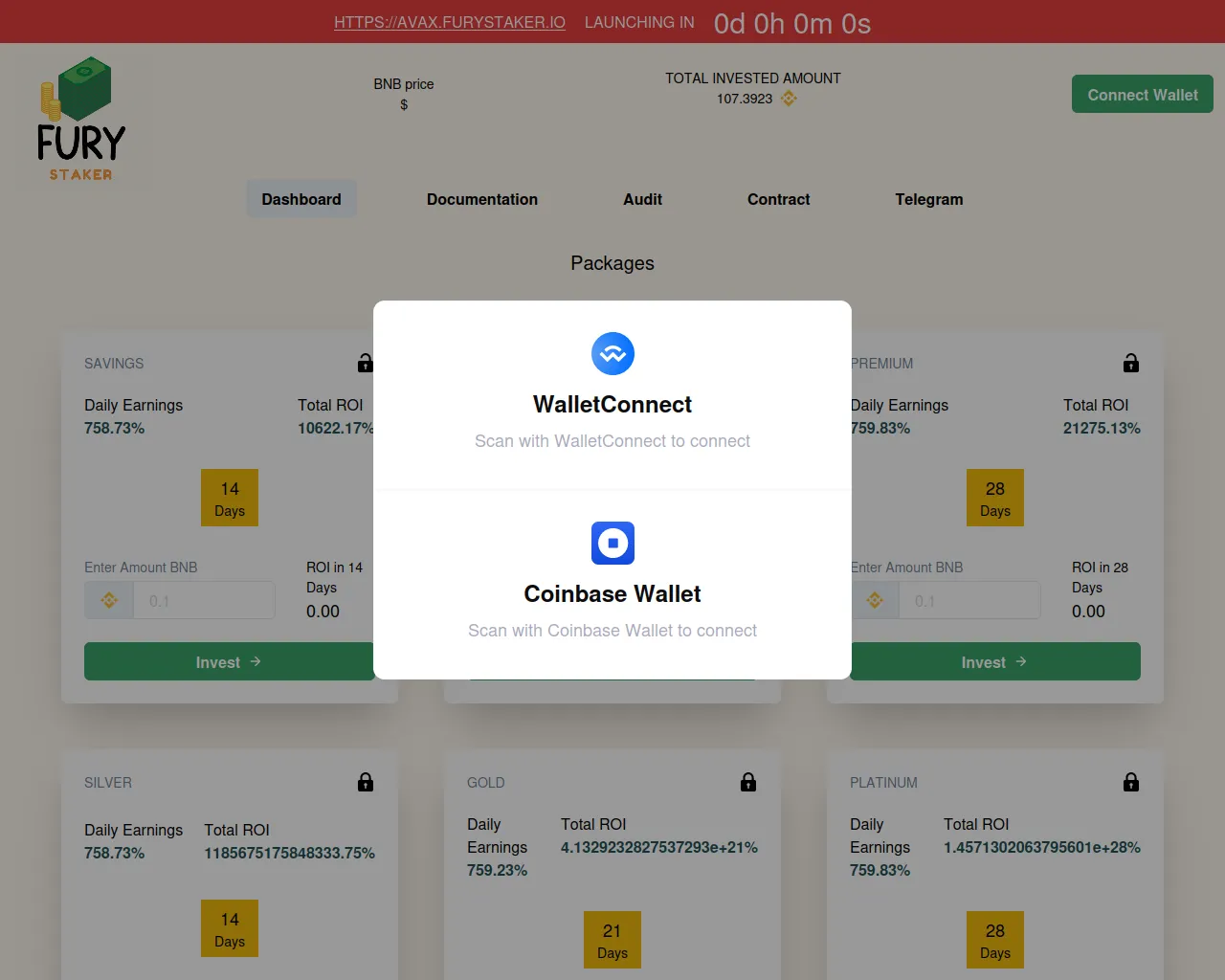The image size is (1225, 980).
Task: Click the lock icon on SAVINGS card
Action: click(365, 363)
